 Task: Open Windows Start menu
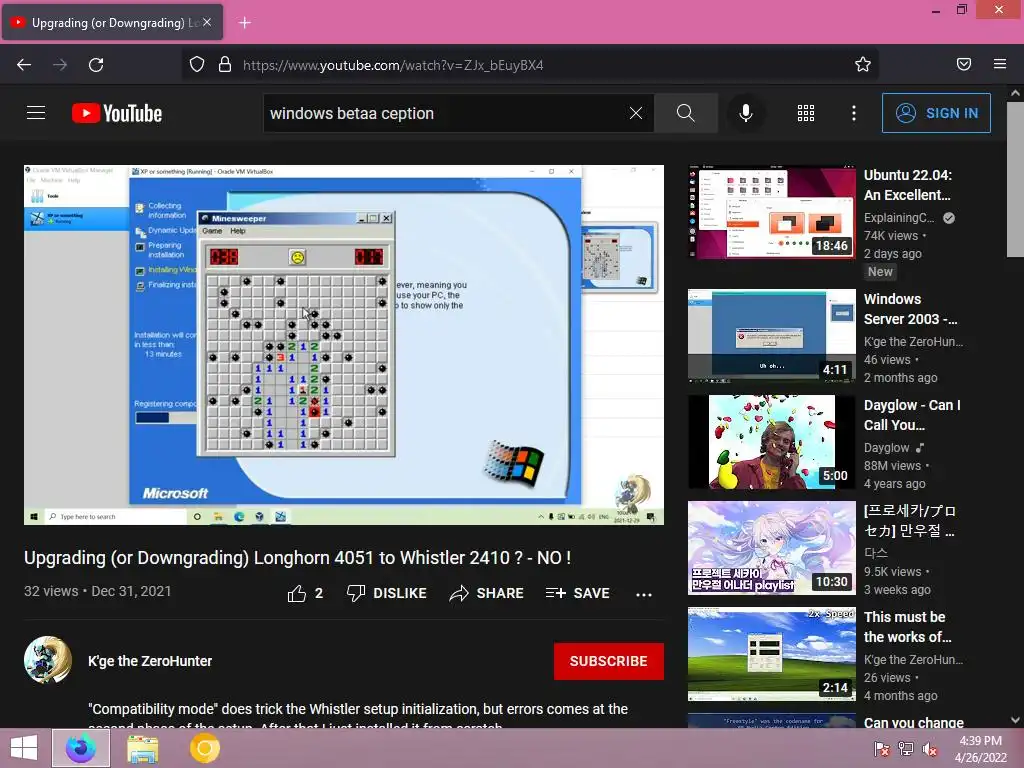(24, 748)
